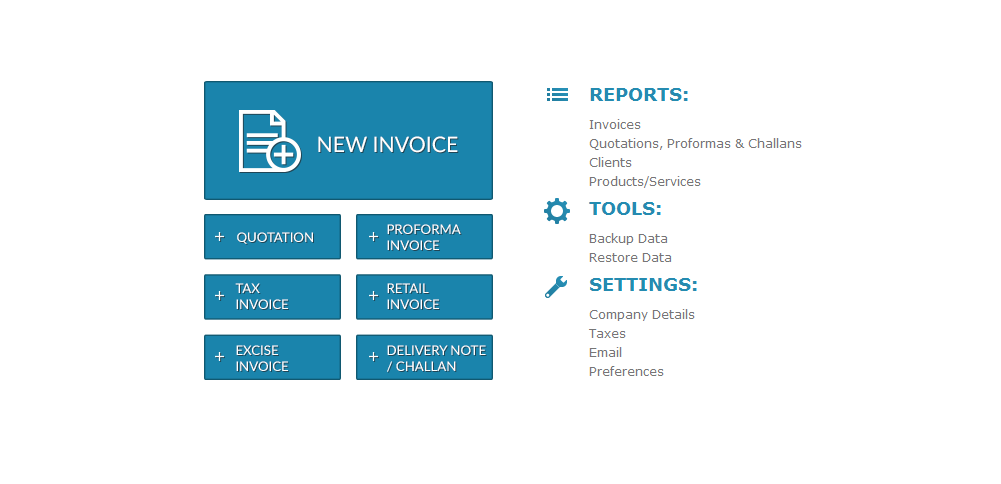
Task: Select Backup Data tool
Action: point(628,239)
